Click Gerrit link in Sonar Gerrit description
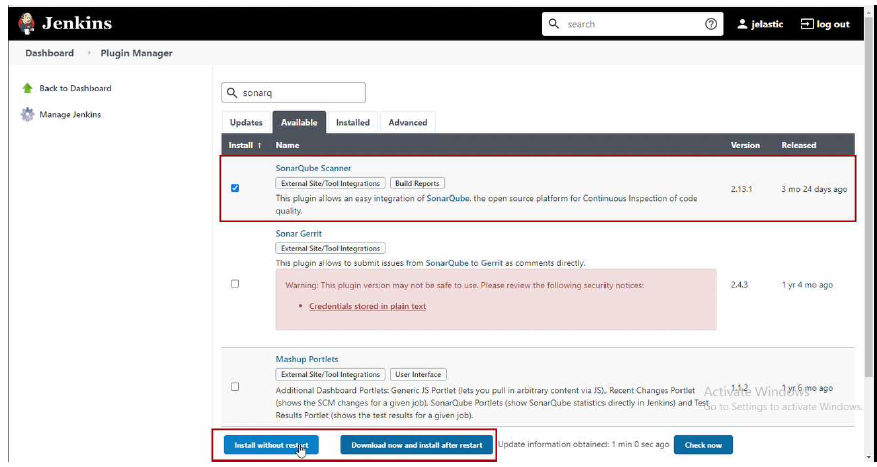The image size is (877, 467). tap(492, 263)
